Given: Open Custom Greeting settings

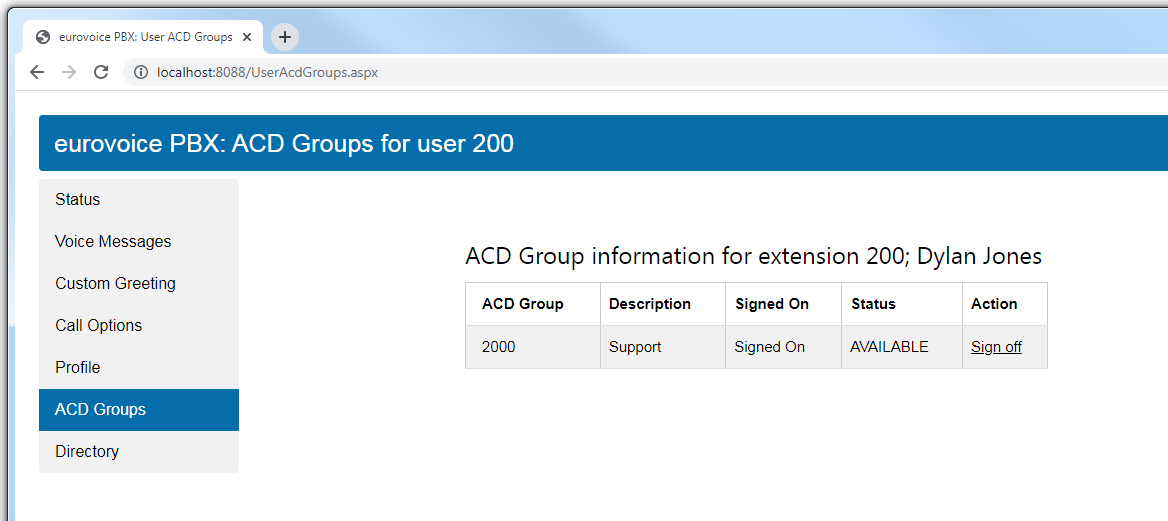Looking at the screenshot, I should (115, 284).
